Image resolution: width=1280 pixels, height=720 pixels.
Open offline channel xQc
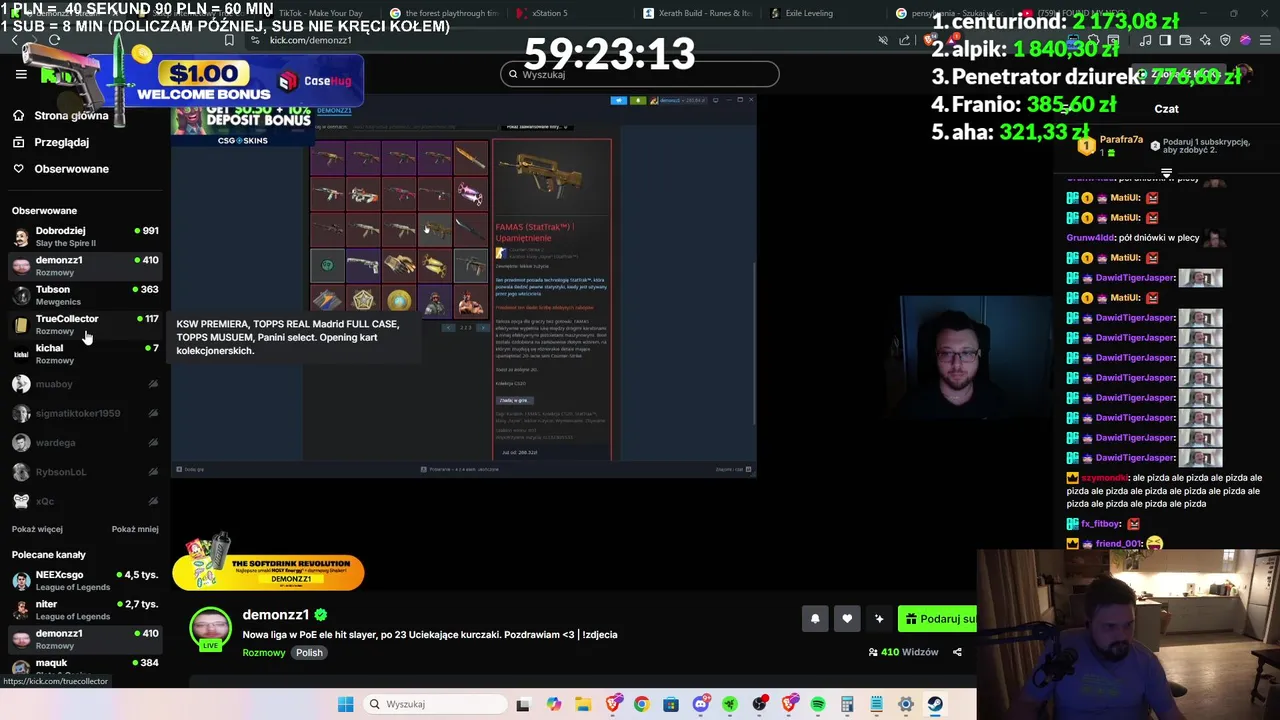pos(85,501)
